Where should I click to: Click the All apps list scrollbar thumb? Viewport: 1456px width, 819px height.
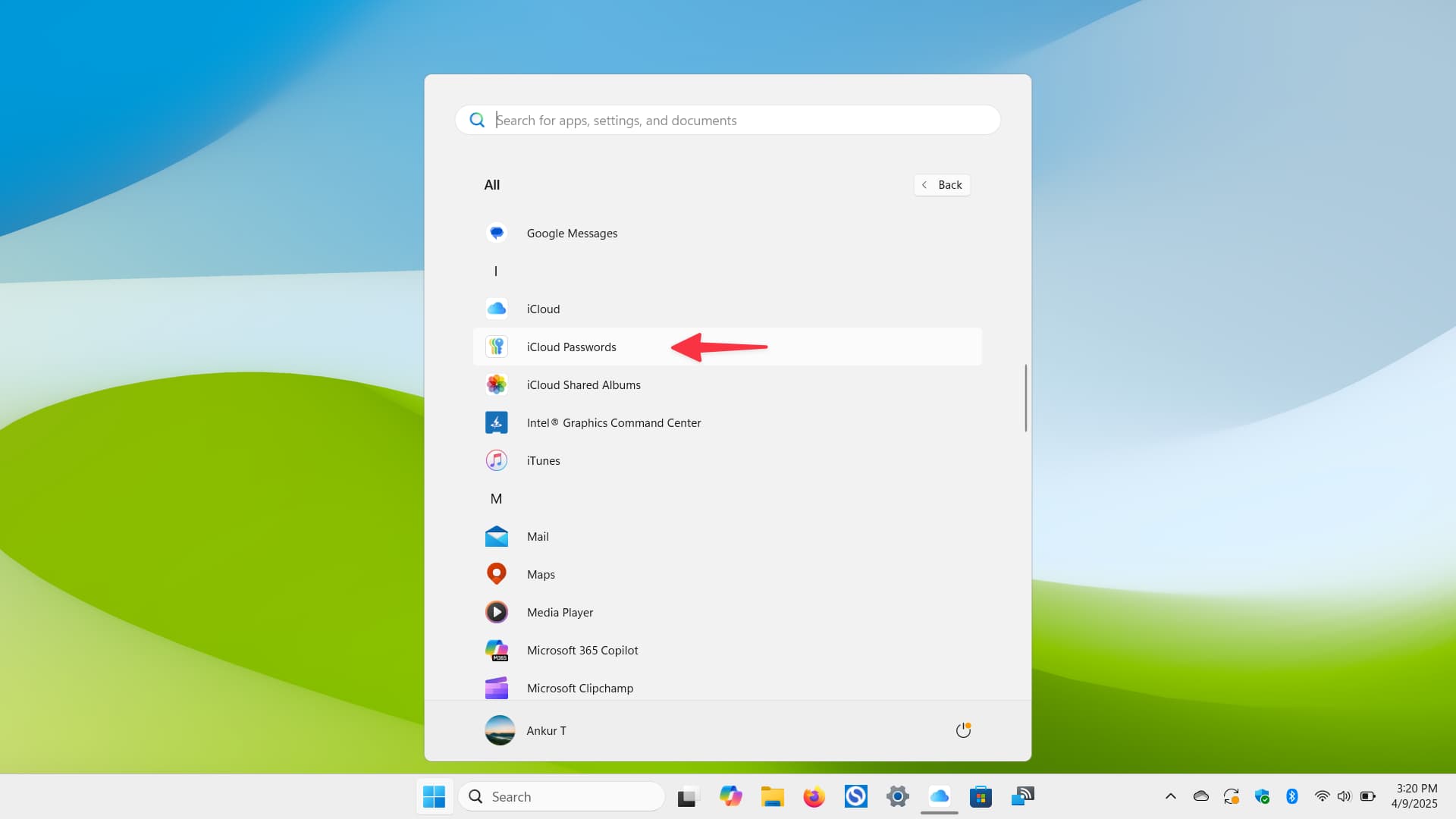pyautogui.click(x=1026, y=398)
